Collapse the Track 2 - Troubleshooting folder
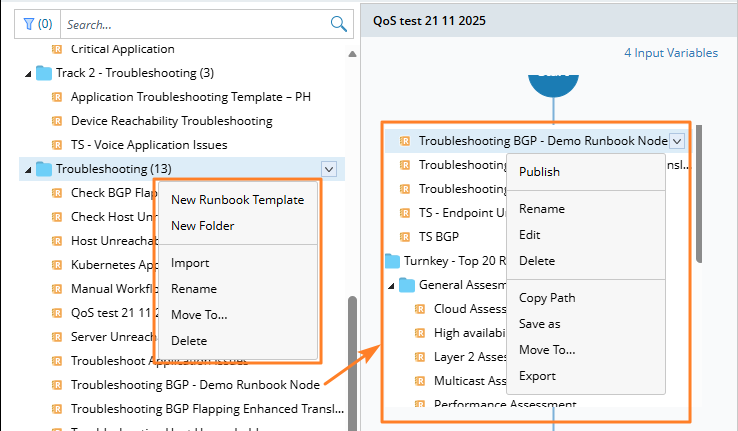This screenshot has height=431, width=738. tap(28, 73)
